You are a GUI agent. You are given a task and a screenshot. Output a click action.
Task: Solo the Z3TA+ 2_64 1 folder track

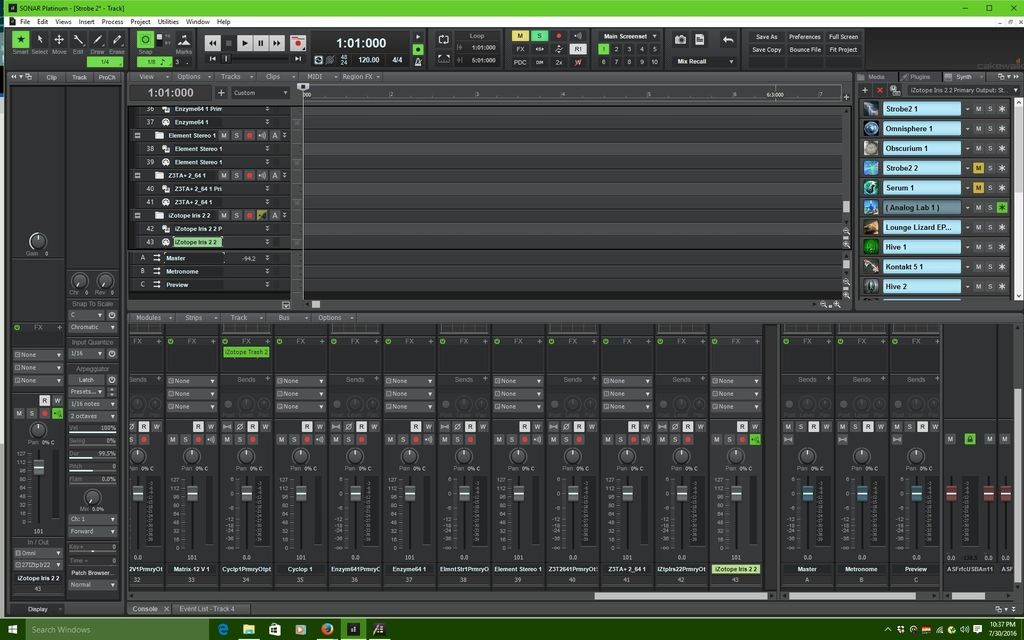[x=236, y=175]
